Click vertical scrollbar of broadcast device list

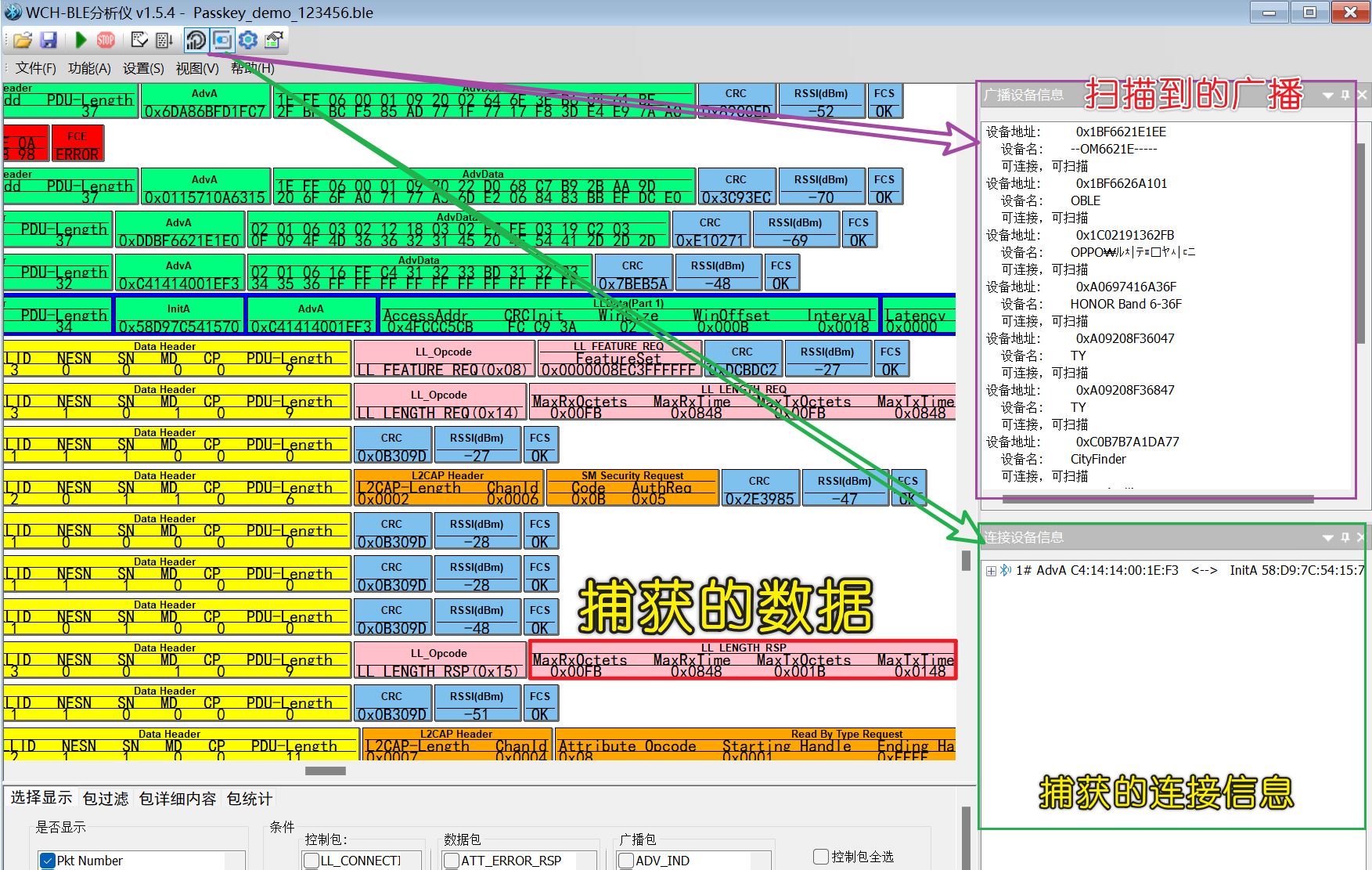coord(1363,244)
